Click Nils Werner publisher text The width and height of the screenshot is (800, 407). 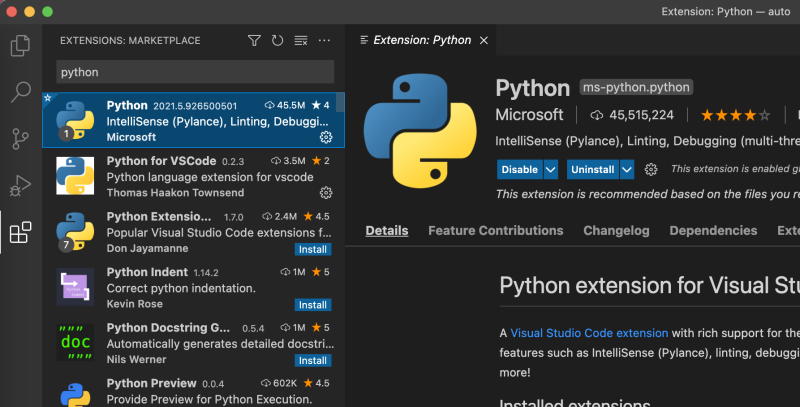pos(136,360)
